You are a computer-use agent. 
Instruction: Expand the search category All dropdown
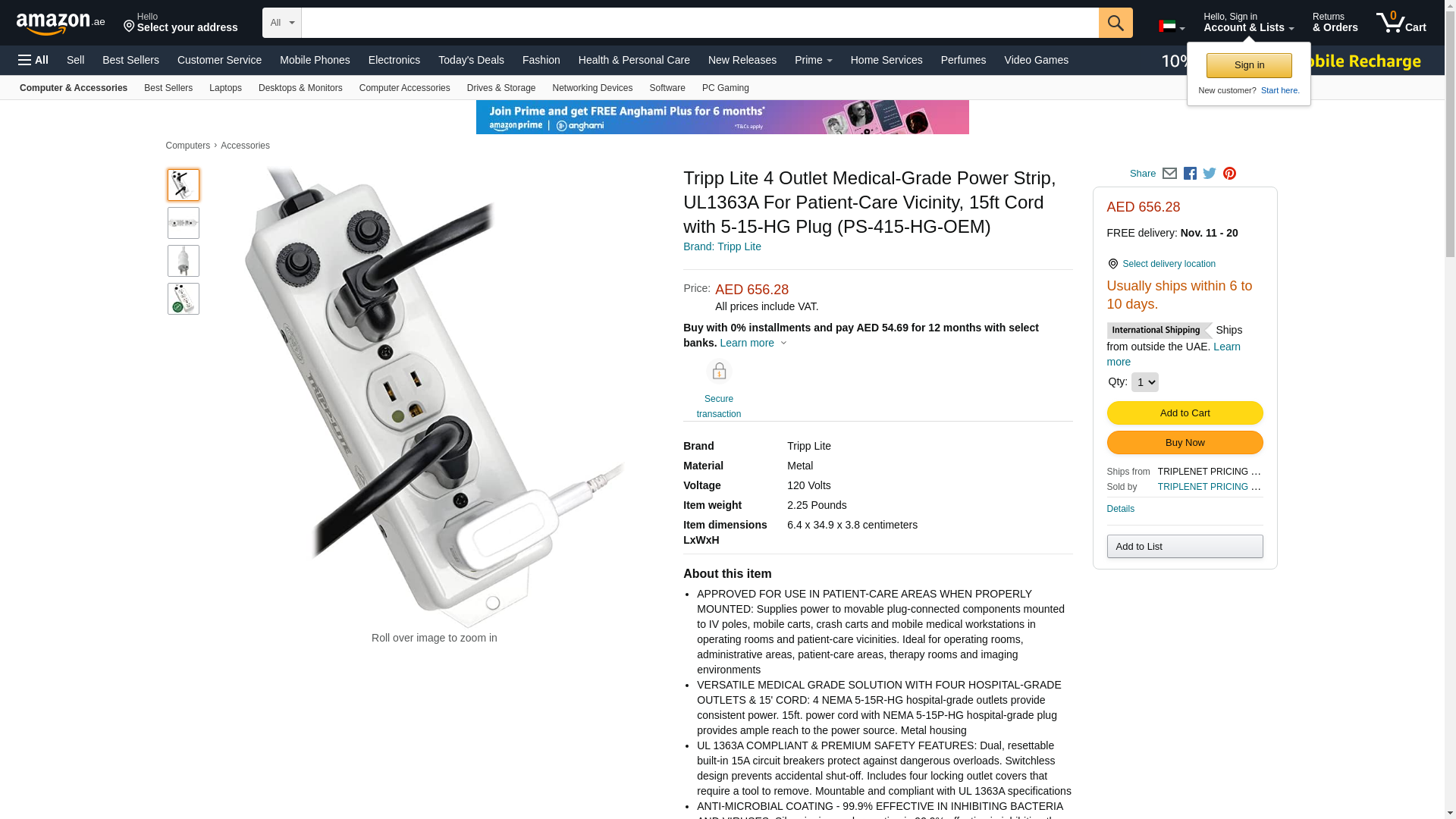tap(282, 23)
